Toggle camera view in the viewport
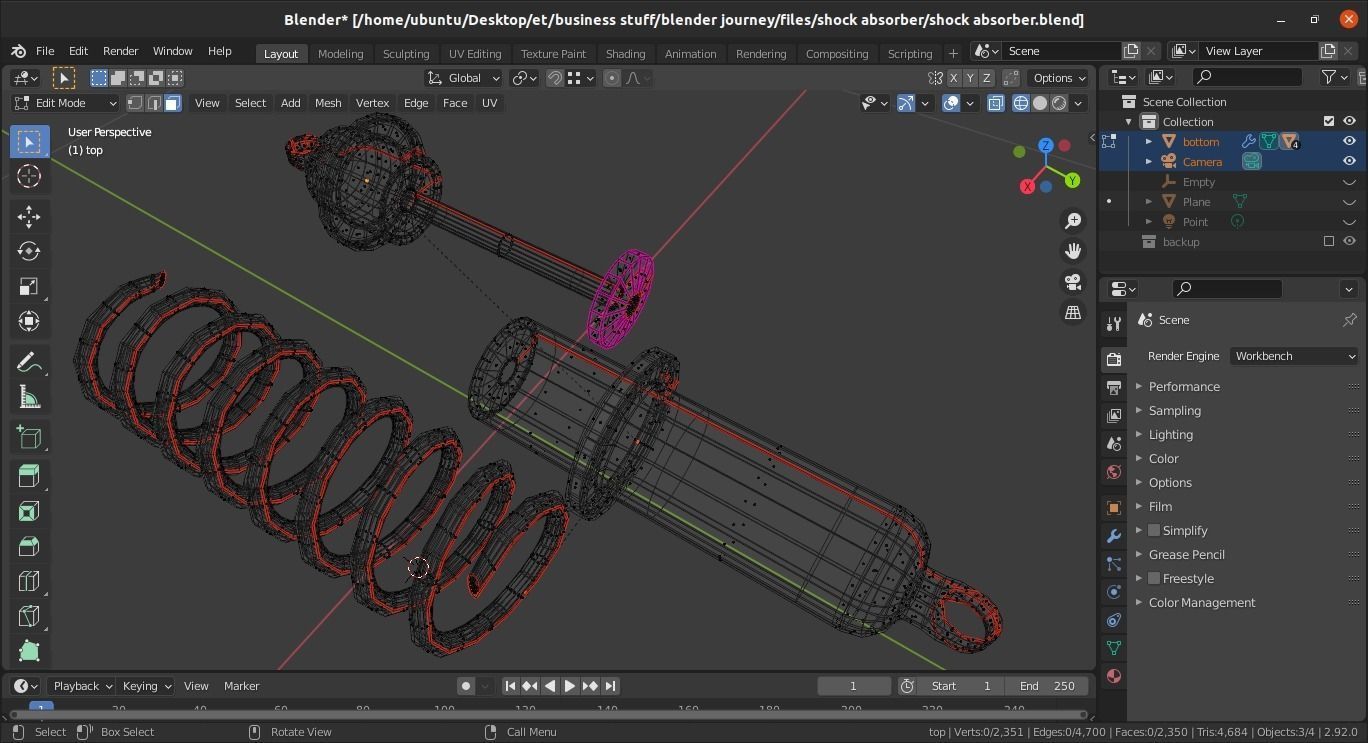Viewport: 1368px width, 743px height. click(x=1073, y=282)
